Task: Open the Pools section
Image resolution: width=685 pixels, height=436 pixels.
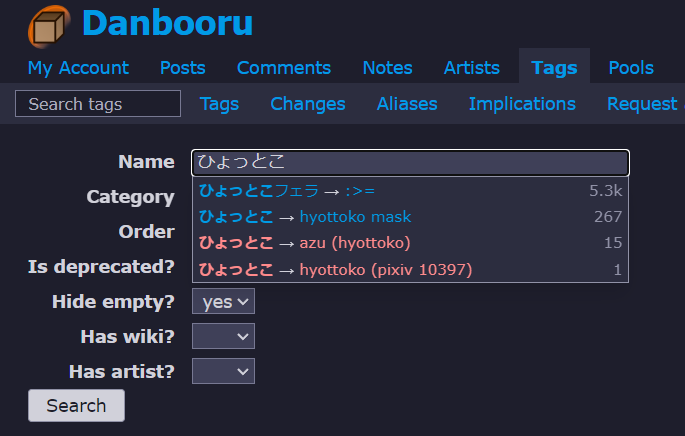Action: (631, 68)
